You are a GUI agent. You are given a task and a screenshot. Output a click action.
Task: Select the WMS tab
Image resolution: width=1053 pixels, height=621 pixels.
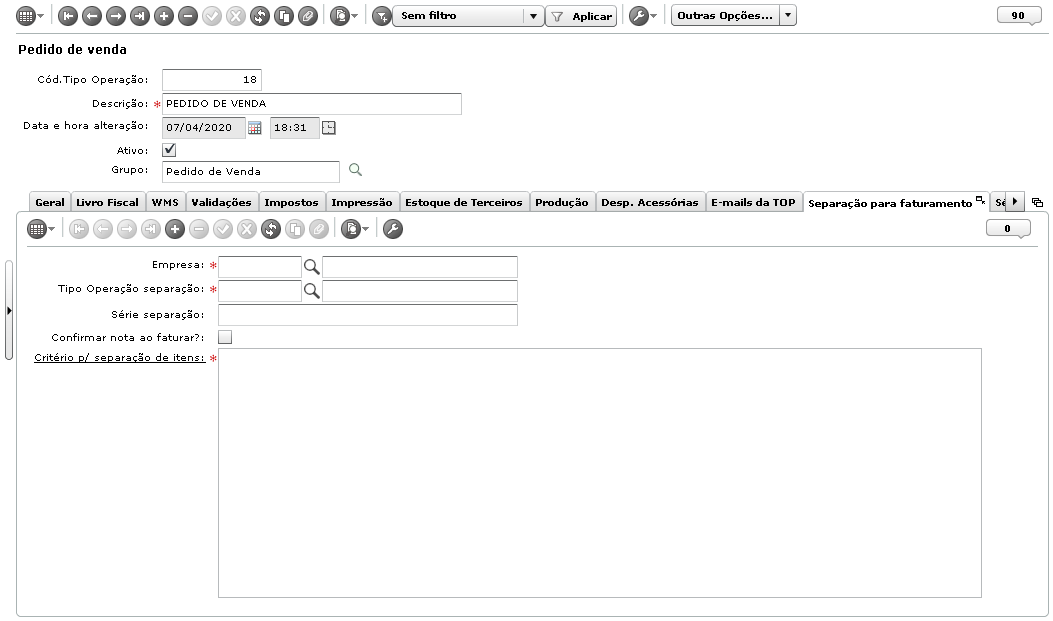click(x=165, y=202)
